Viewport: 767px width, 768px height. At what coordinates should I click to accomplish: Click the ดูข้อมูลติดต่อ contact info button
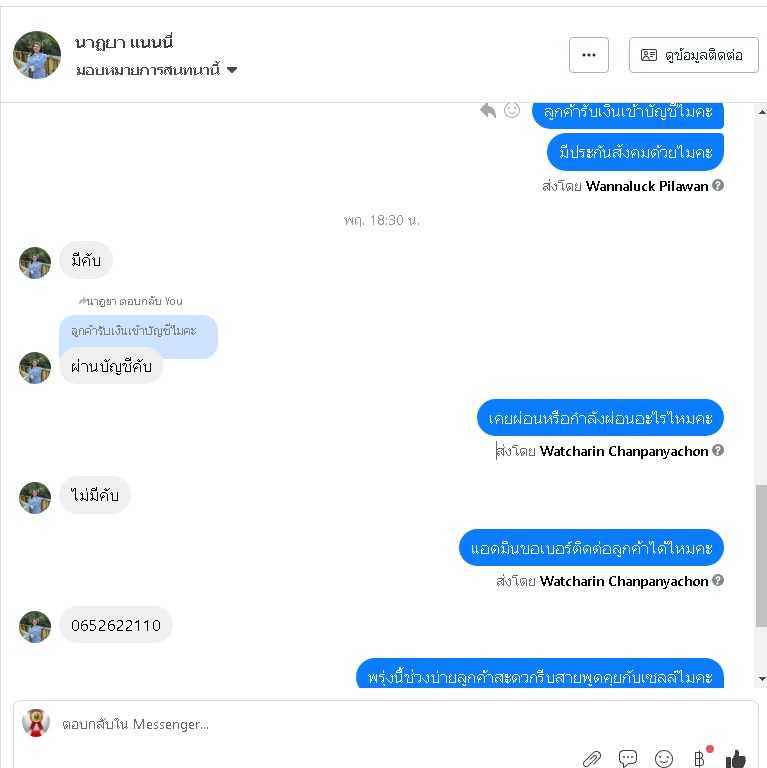tap(694, 55)
